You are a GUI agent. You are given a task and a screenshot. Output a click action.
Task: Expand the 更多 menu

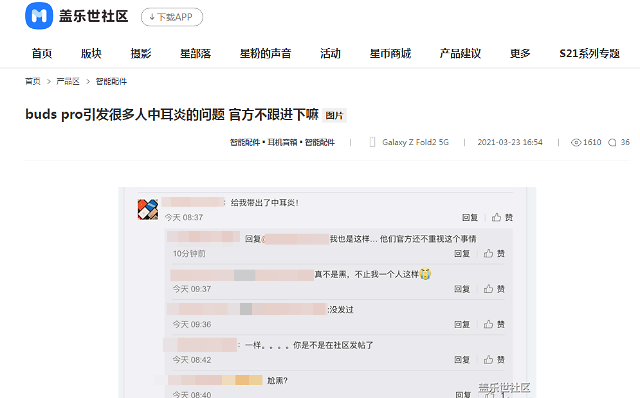tap(520, 53)
